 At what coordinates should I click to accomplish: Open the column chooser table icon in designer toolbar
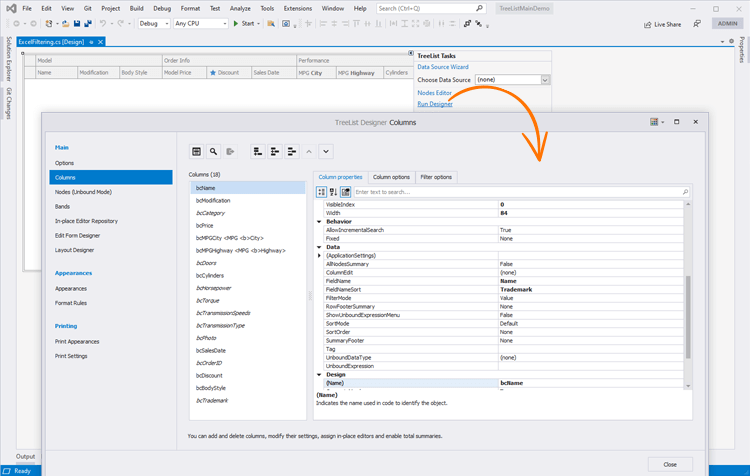pos(196,152)
